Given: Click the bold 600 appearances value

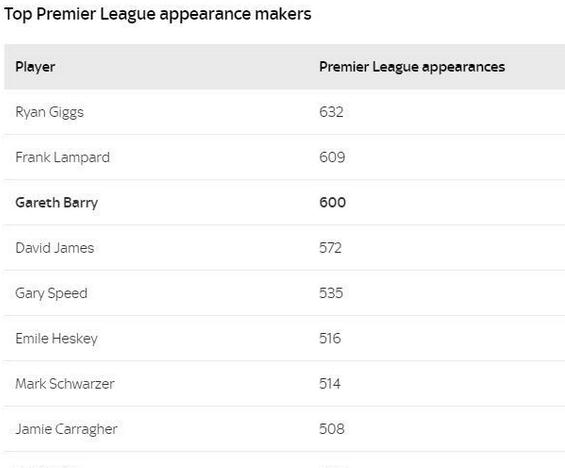Looking at the screenshot, I should point(332,202).
